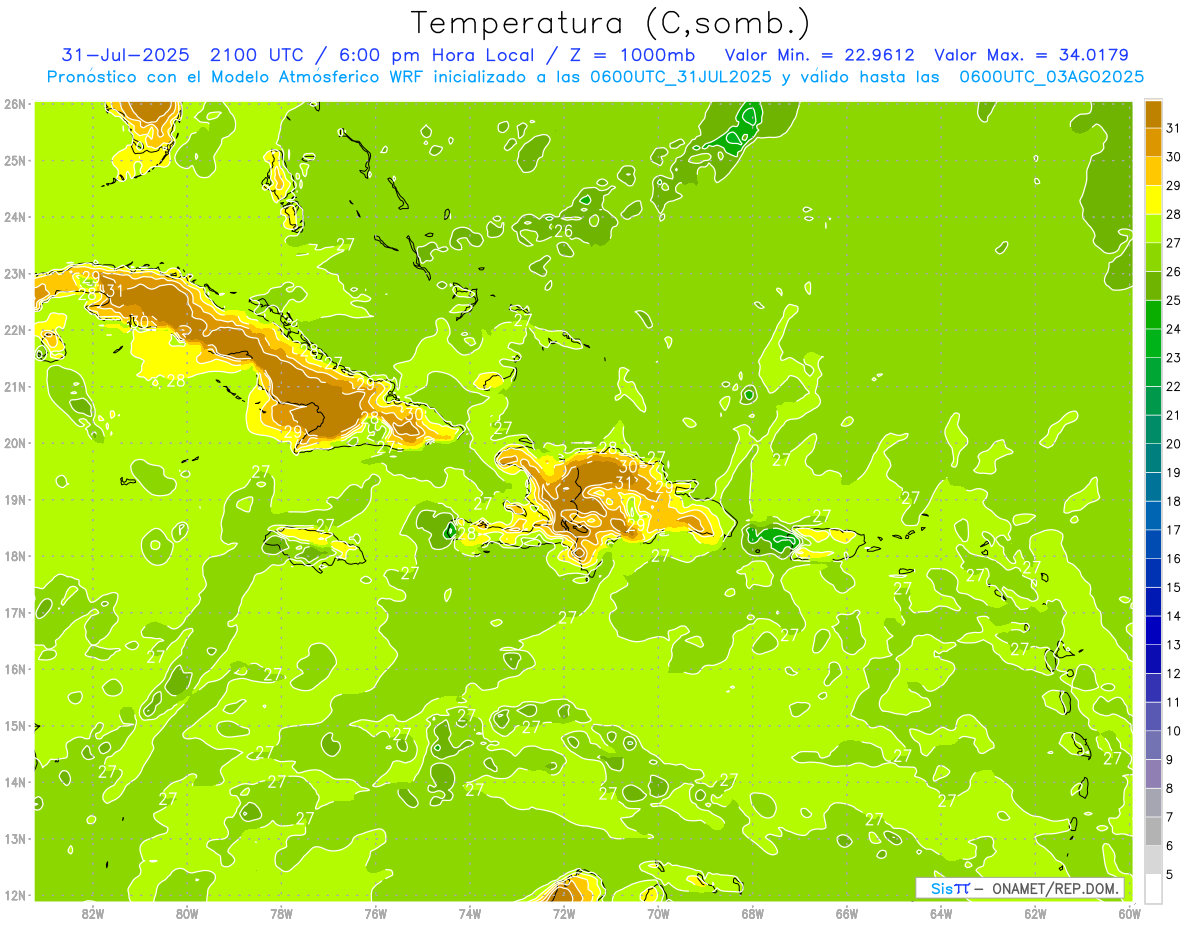Image resolution: width=1200 pixels, height=927 pixels.
Task: Click the "17N" latitude axis label
Action: pyautogui.click(x=14, y=613)
